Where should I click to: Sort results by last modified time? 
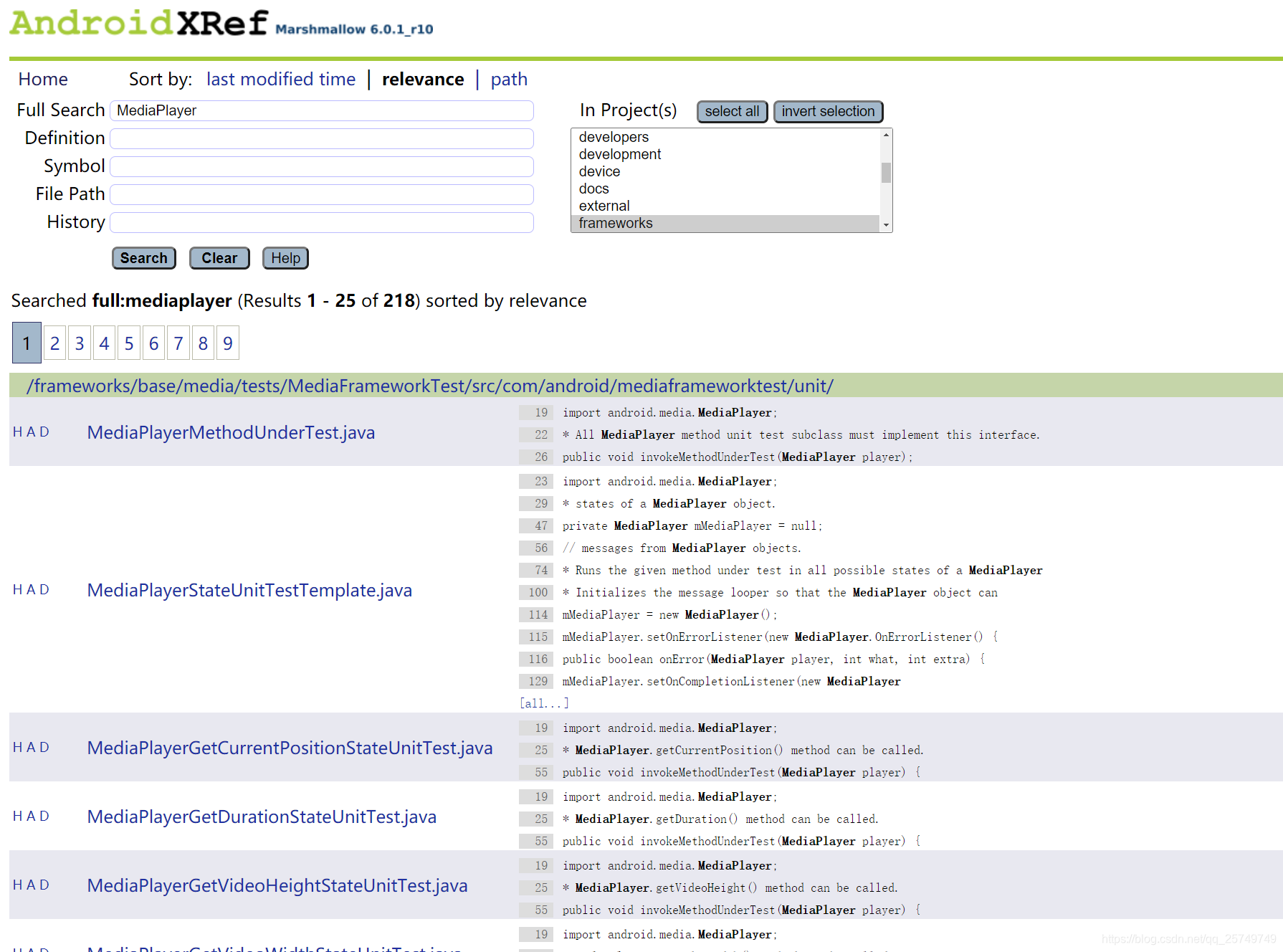281,79
